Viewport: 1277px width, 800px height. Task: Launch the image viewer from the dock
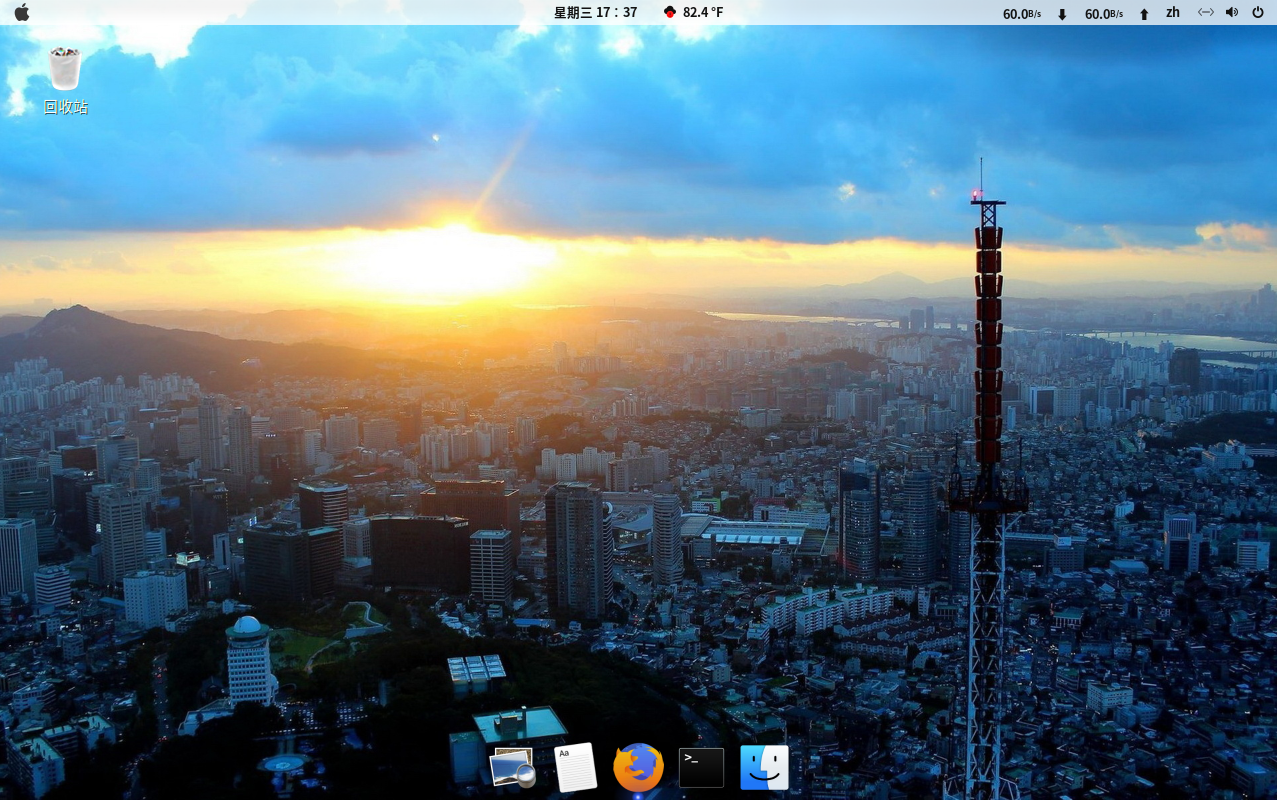[x=513, y=768]
